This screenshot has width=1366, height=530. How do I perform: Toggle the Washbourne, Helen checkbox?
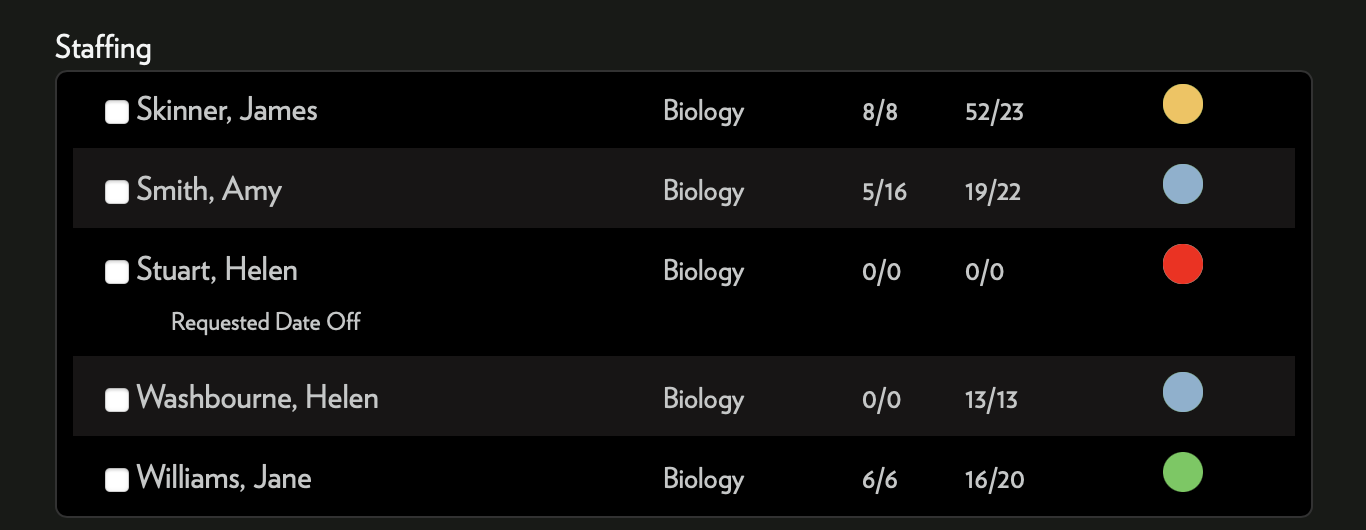(117, 400)
